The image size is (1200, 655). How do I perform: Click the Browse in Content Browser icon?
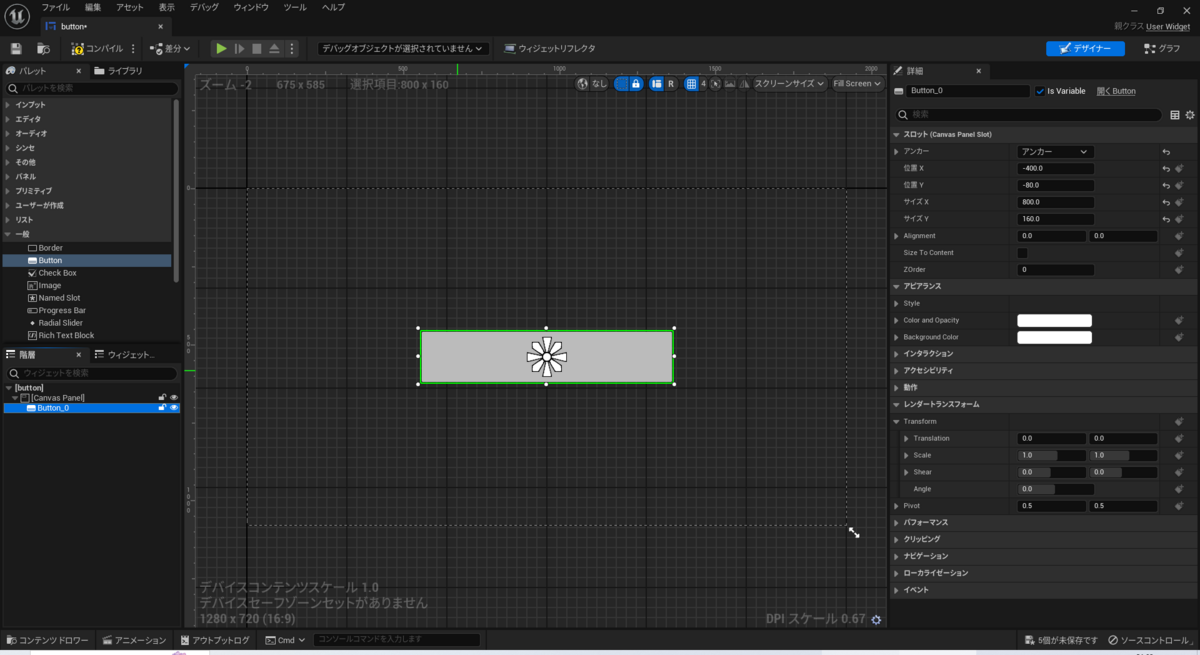coord(43,48)
